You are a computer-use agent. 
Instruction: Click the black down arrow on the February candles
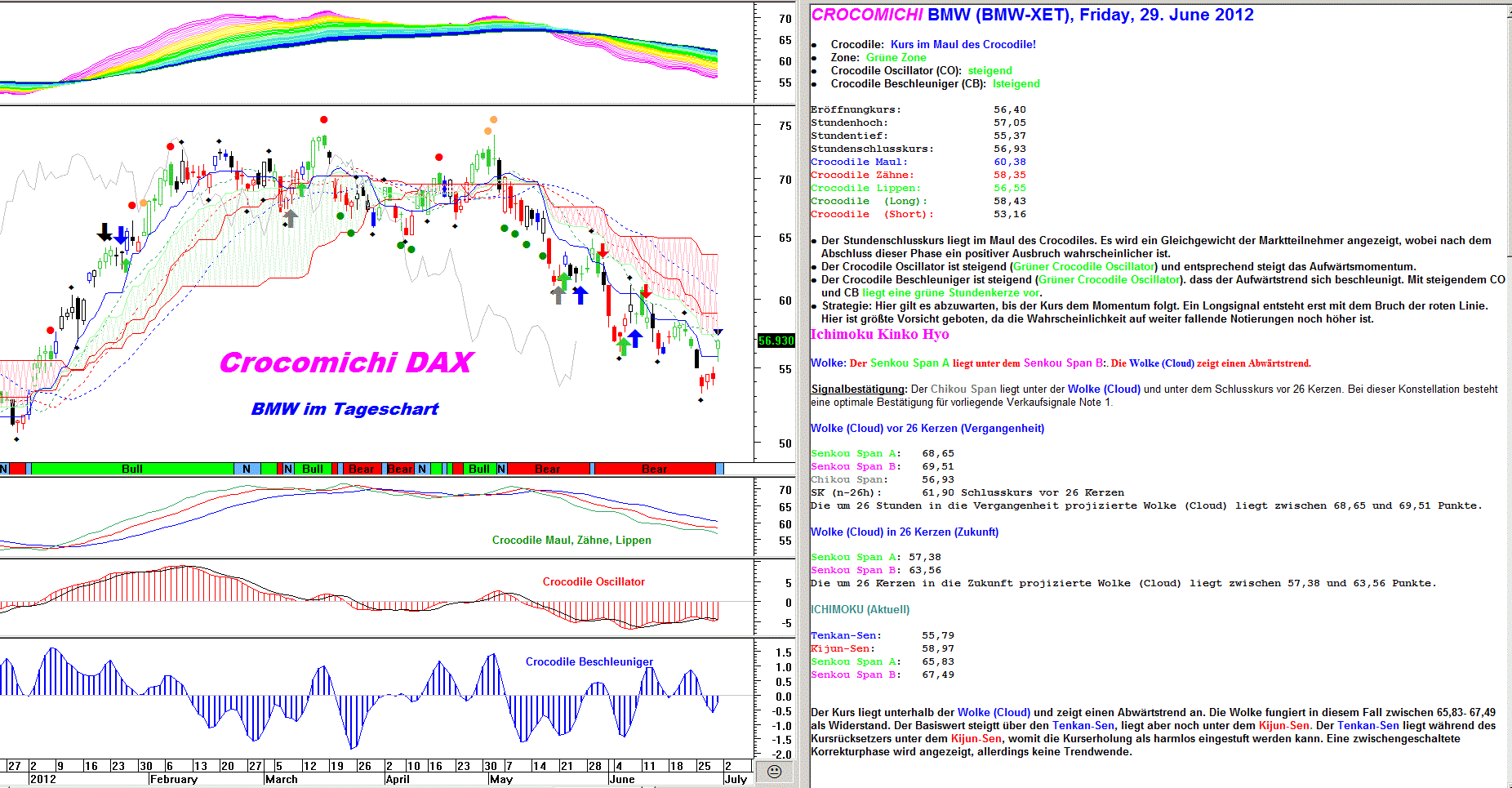(x=105, y=233)
